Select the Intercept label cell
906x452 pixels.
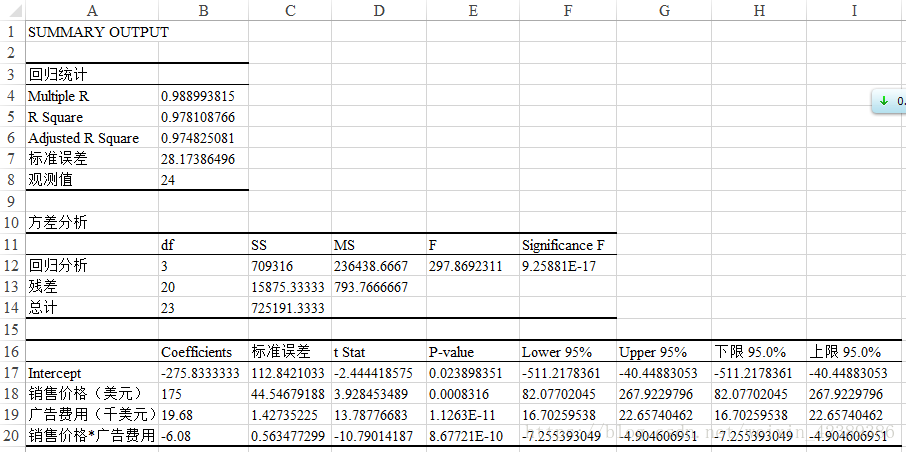[92, 373]
